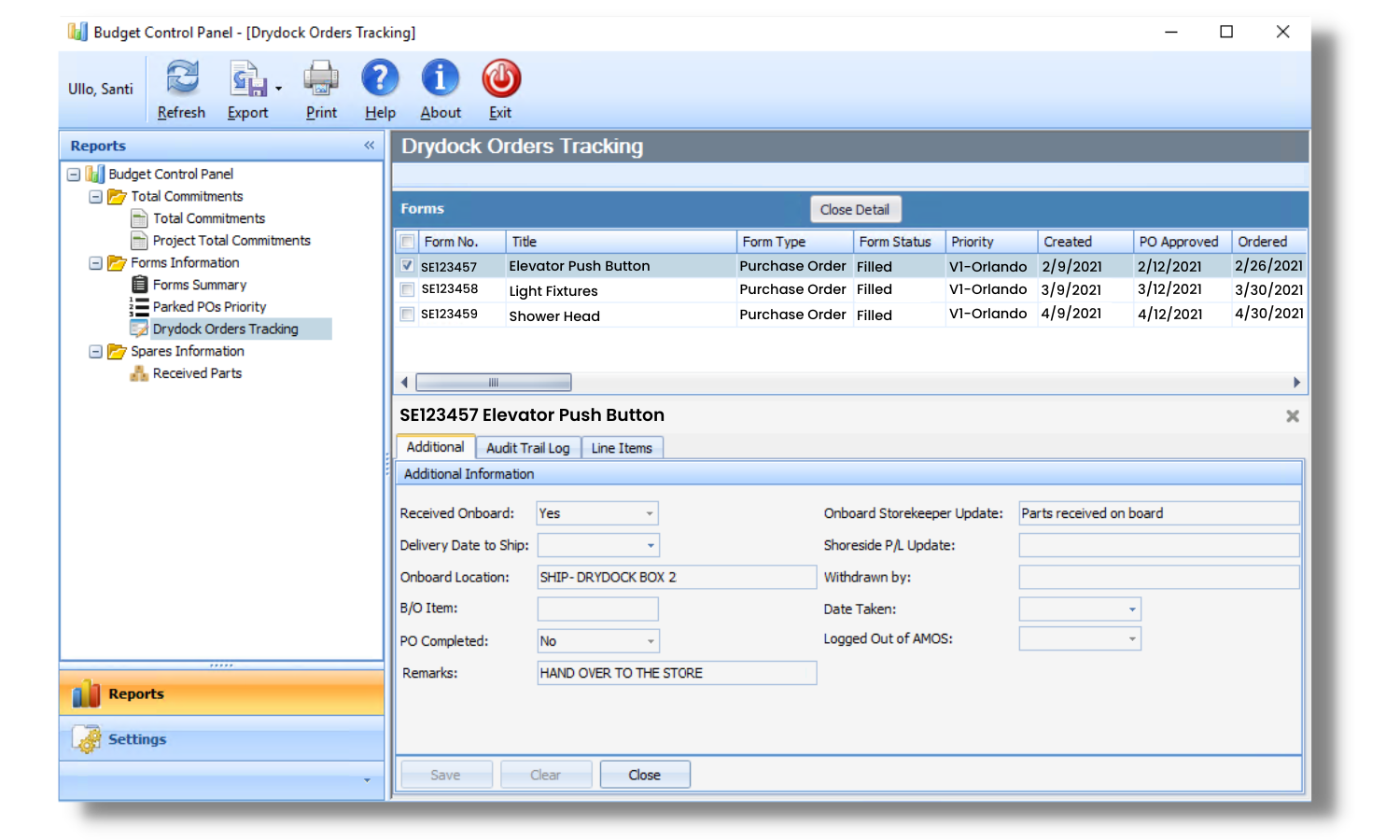Click inside the Remarks field
This screenshot has width=1400, height=840.
coord(676,673)
